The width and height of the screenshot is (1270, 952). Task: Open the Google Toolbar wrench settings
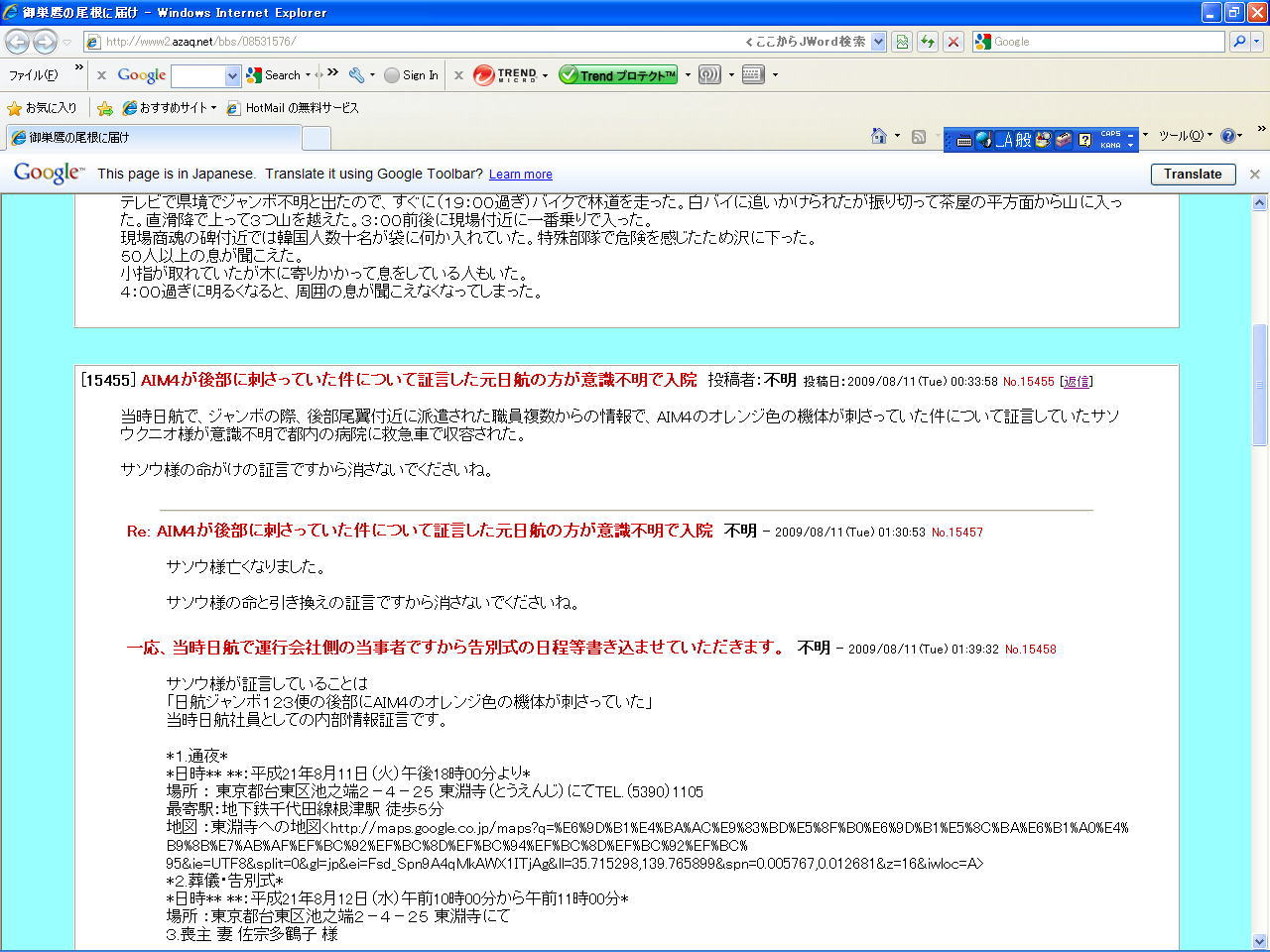[356, 75]
